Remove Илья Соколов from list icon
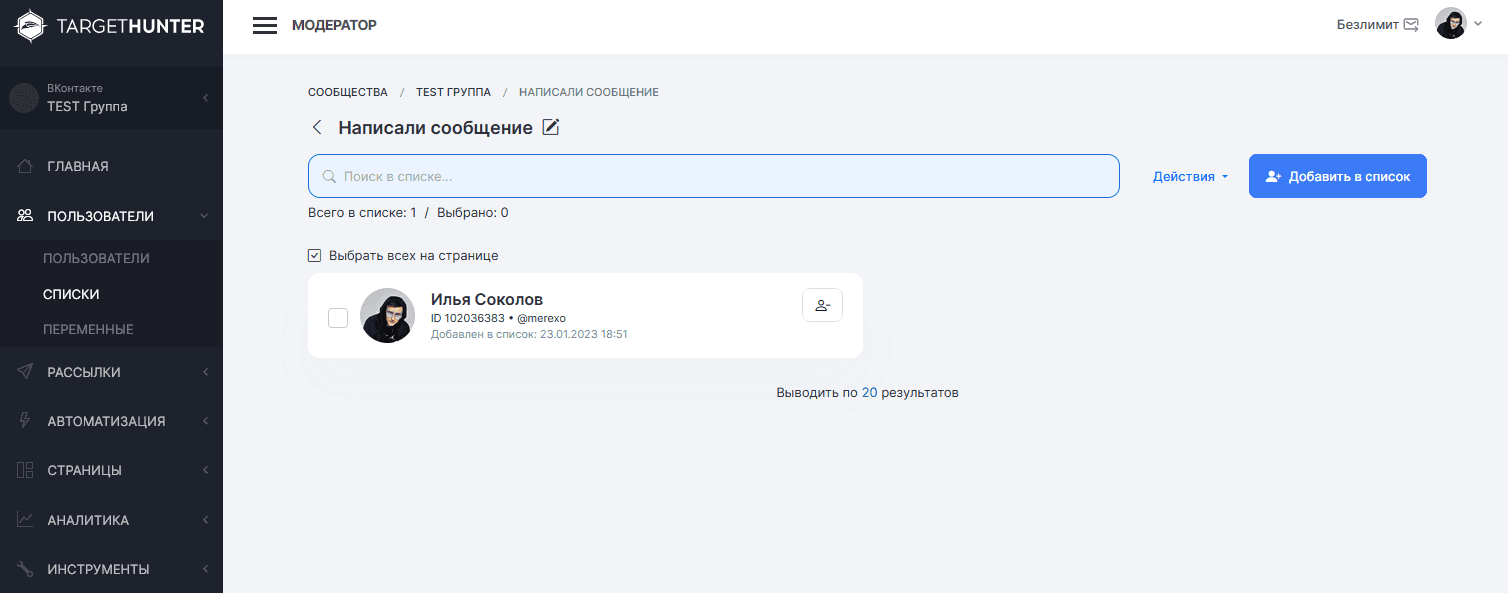 (822, 306)
